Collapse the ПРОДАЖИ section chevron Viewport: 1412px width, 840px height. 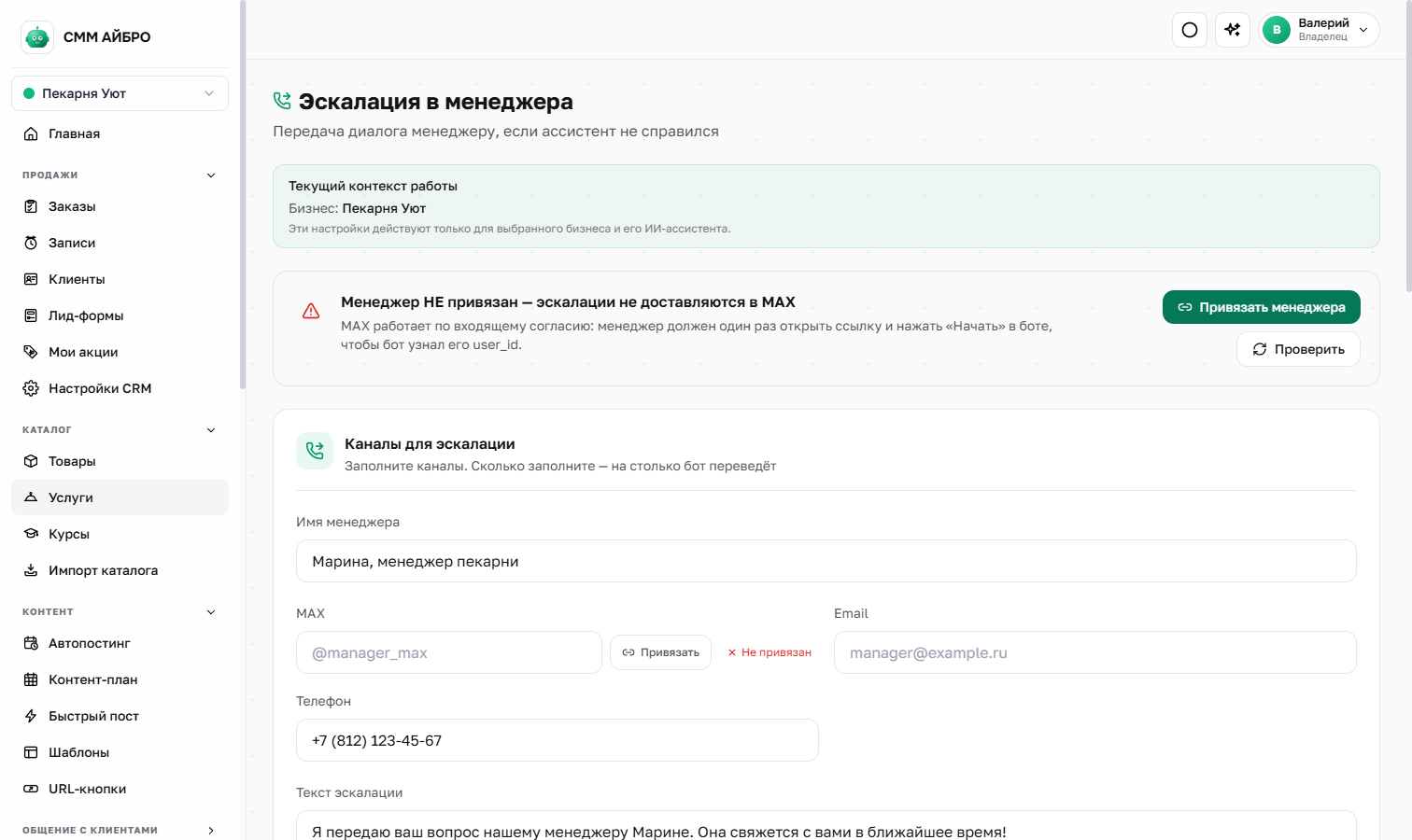click(211, 175)
